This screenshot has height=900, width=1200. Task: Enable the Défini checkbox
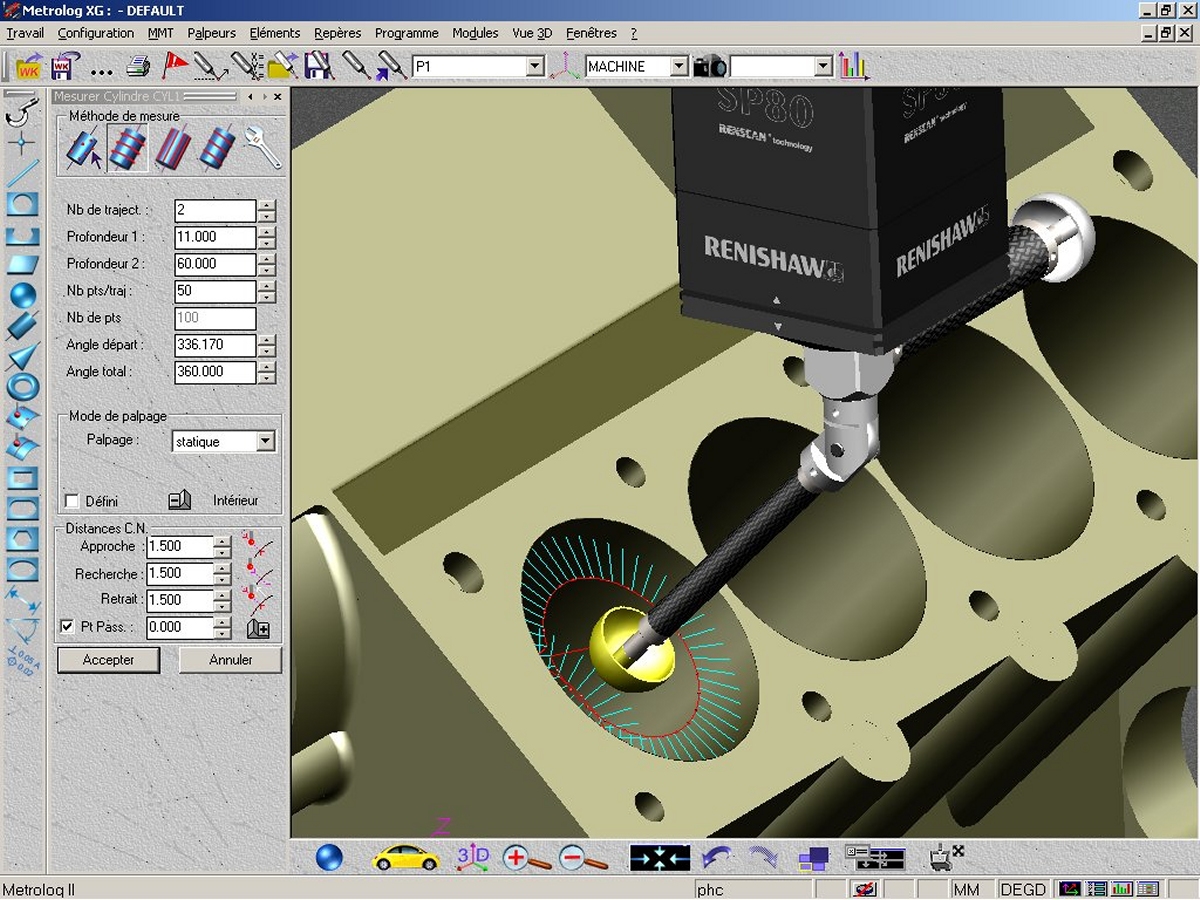click(72, 501)
